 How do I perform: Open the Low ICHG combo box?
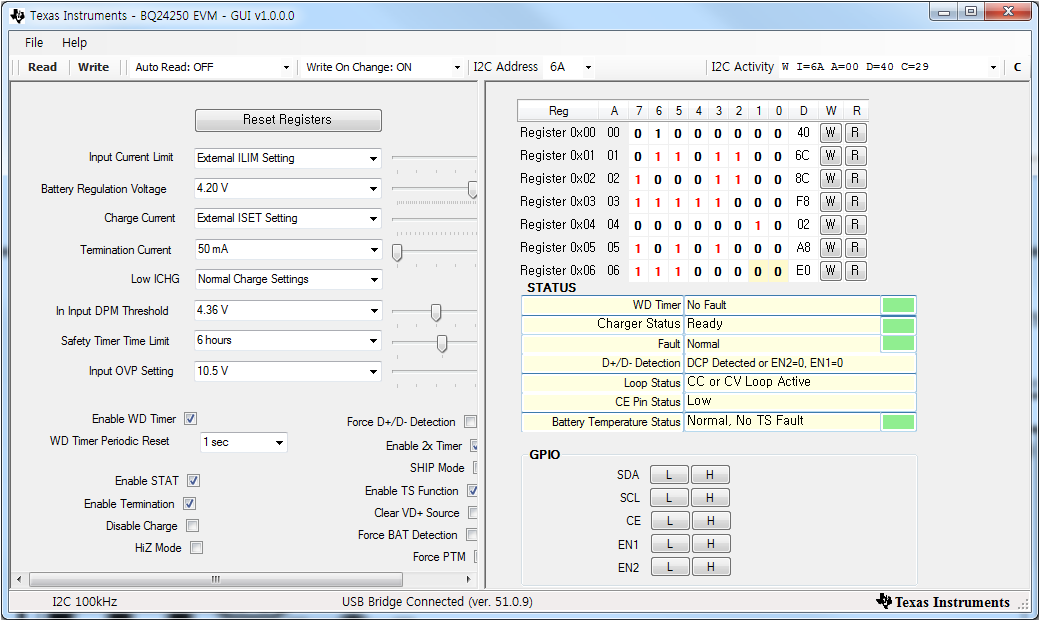(x=288, y=279)
